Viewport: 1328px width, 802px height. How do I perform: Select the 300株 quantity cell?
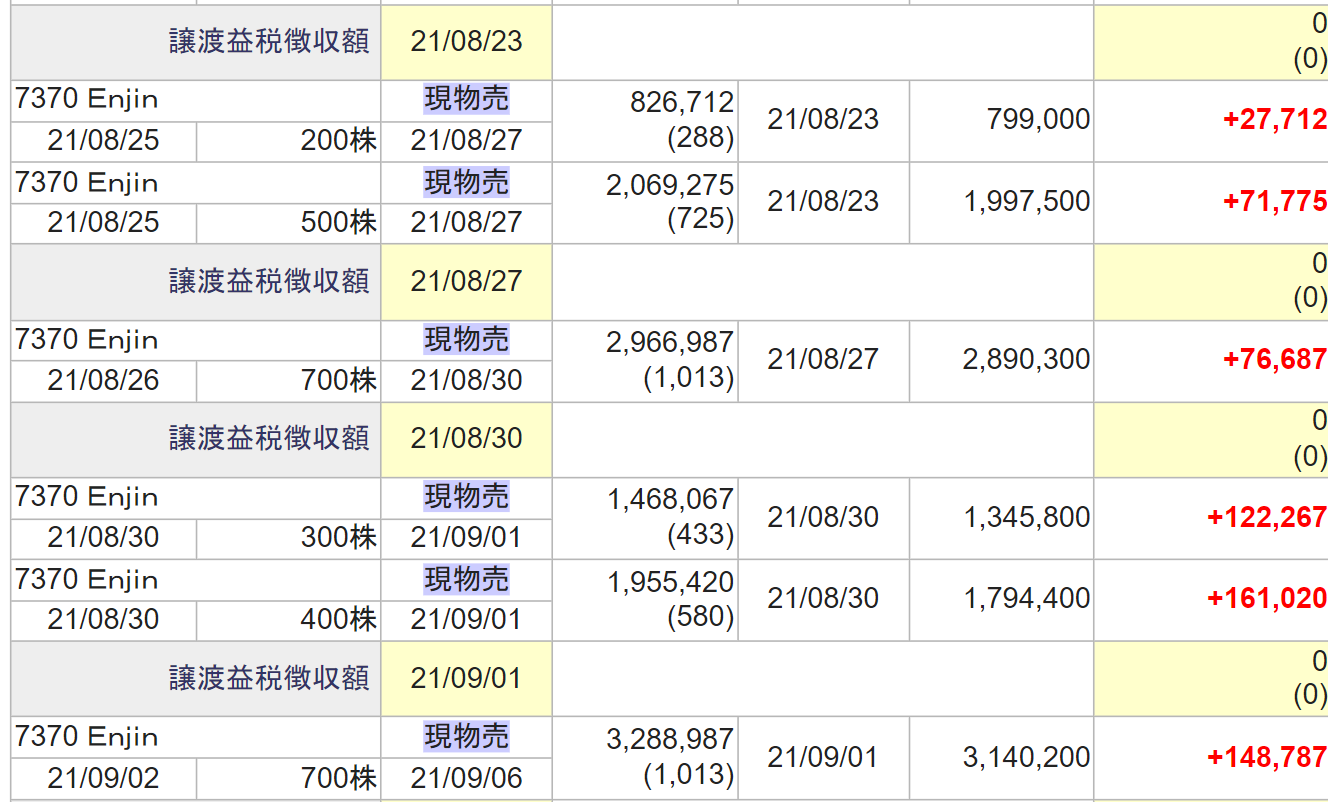[338, 538]
